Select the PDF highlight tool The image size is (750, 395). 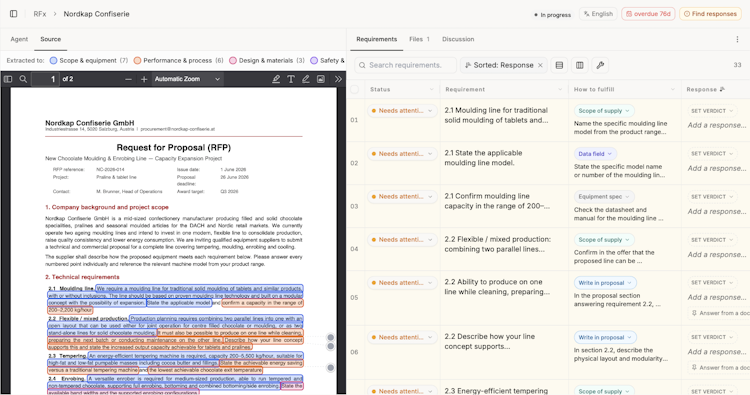click(276, 79)
